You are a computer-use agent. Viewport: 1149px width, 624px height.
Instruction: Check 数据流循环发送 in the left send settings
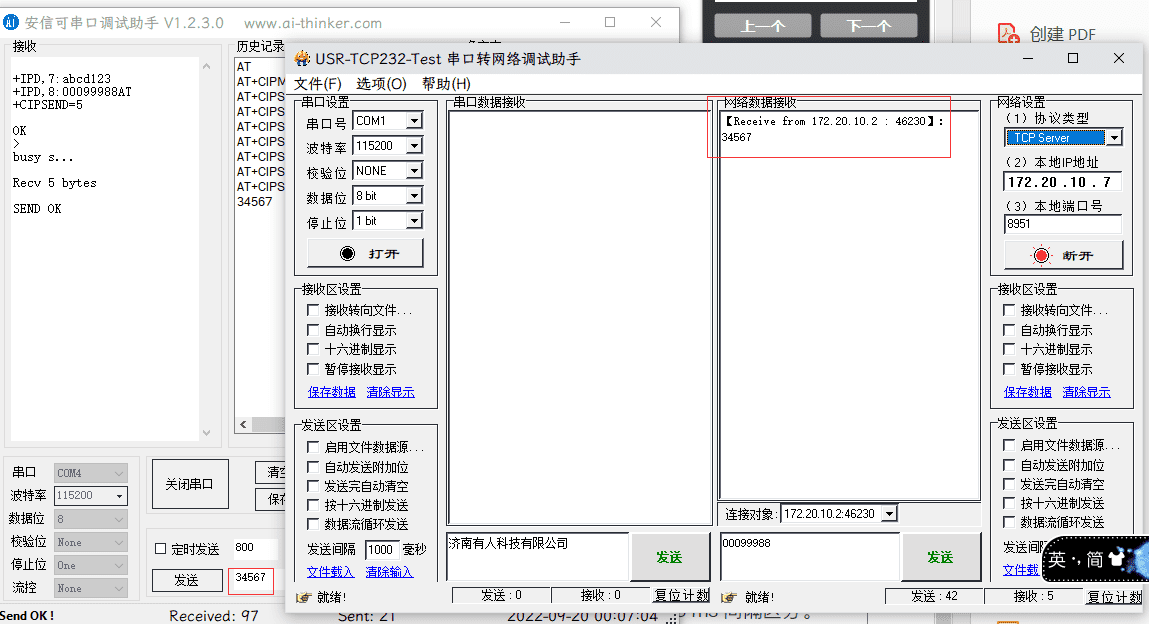tap(314, 524)
